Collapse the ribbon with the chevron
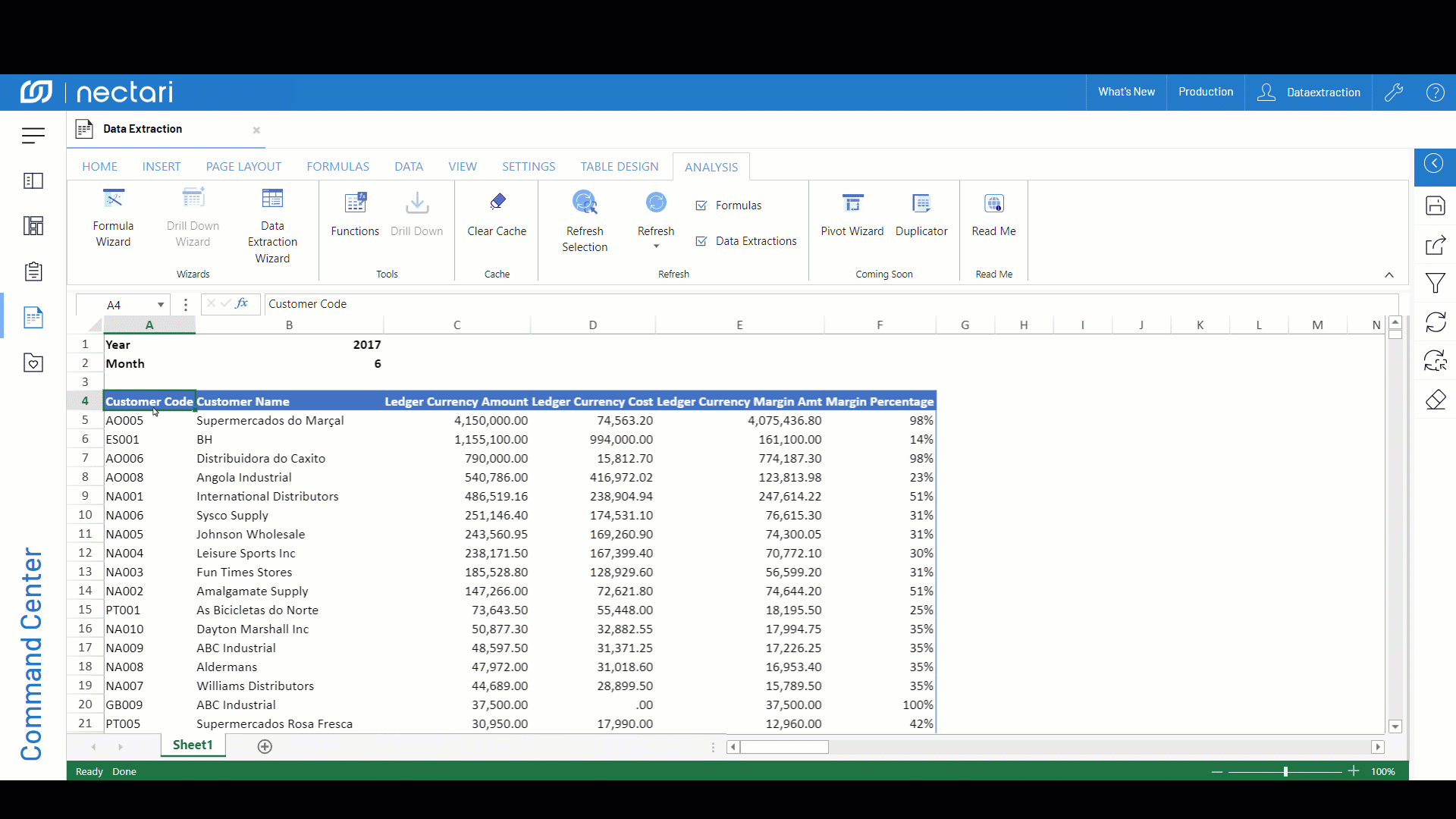1456x819 pixels. point(1389,275)
